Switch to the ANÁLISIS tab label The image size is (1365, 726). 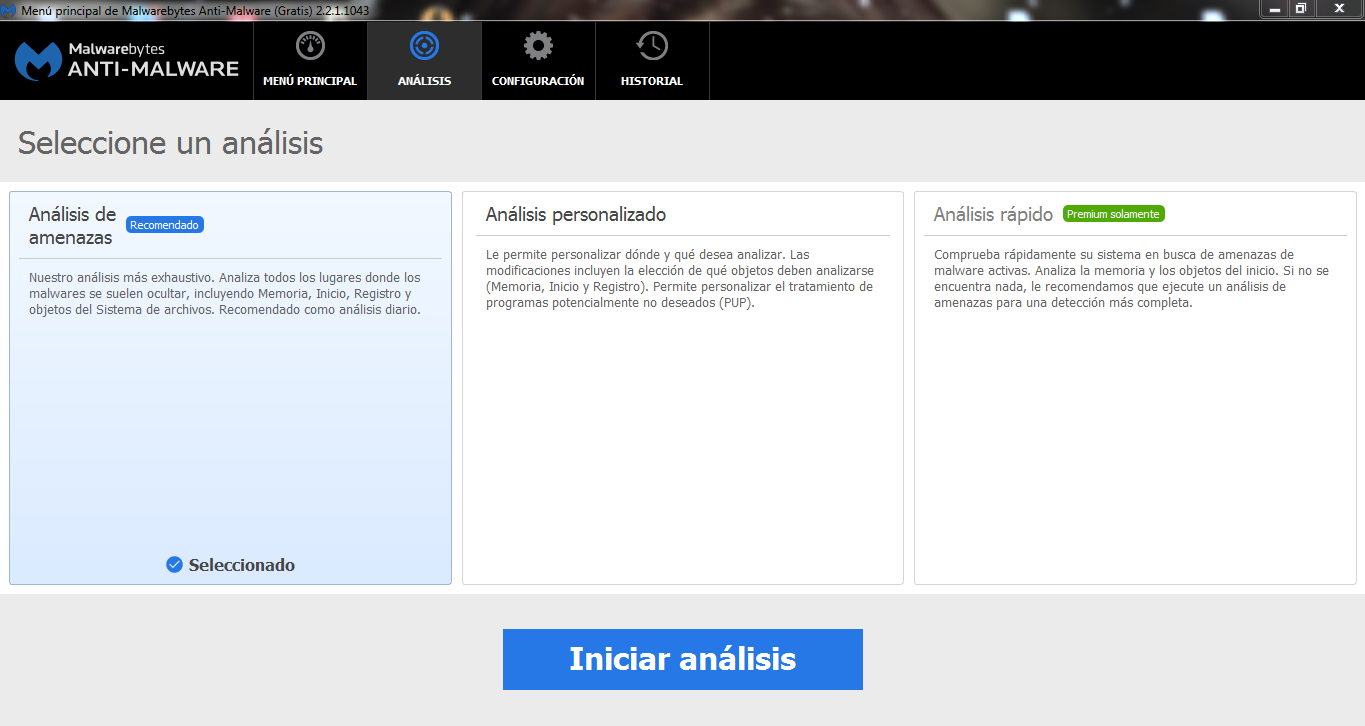point(424,81)
